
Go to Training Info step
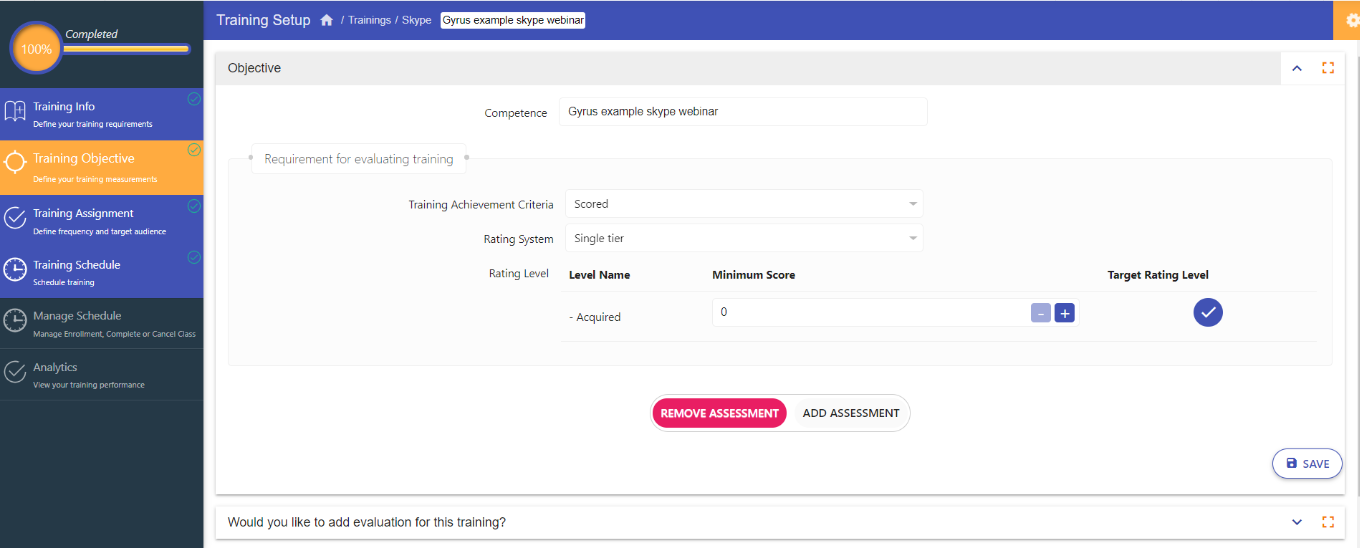click(102, 114)
